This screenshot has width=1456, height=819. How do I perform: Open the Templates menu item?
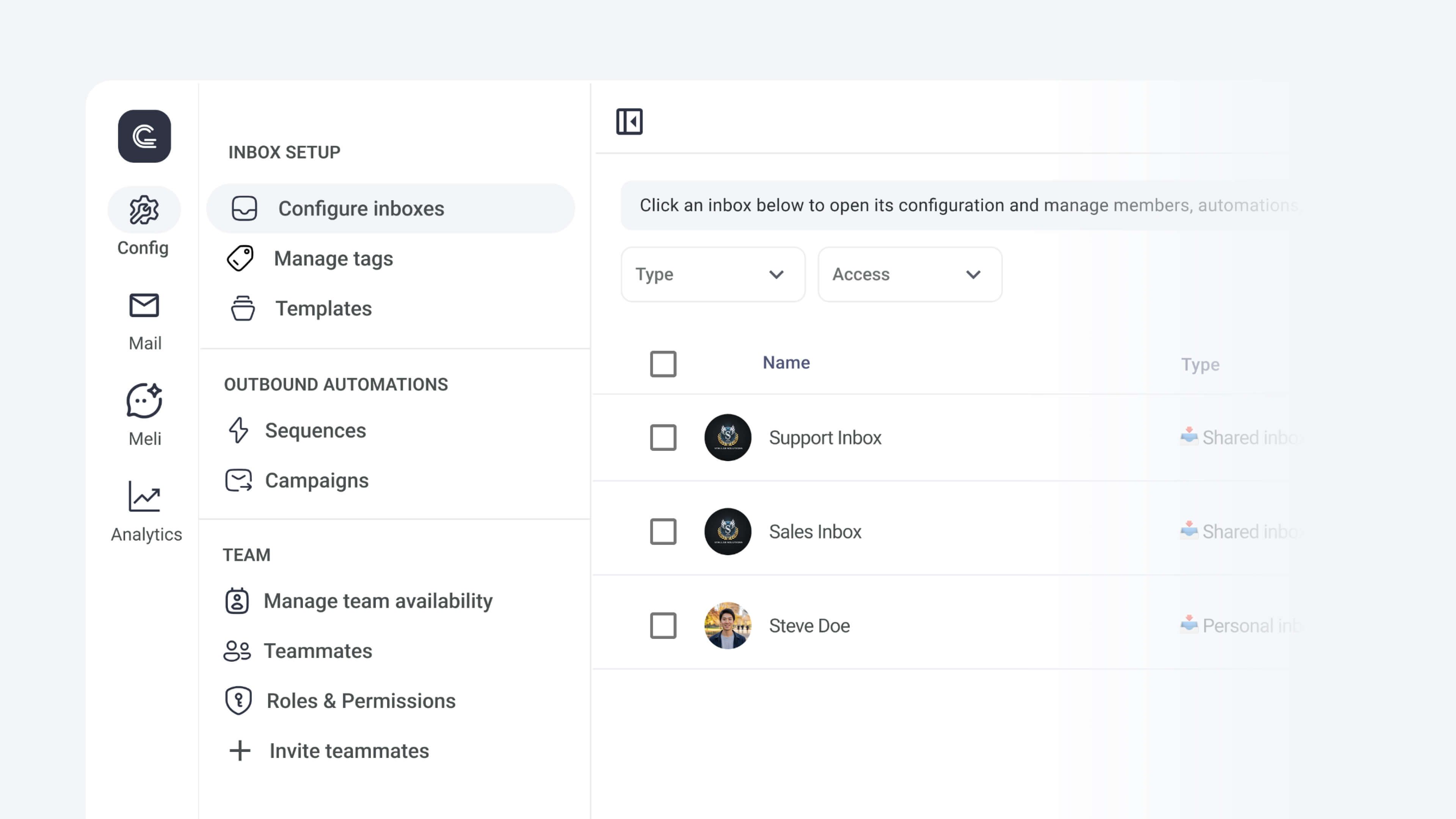[323, 309]
